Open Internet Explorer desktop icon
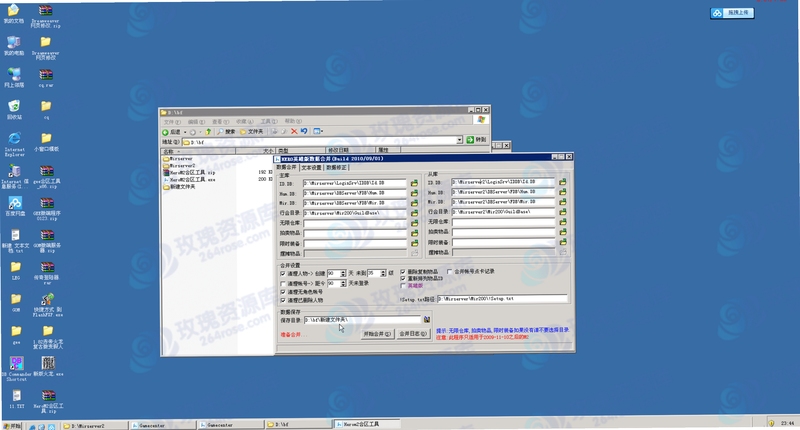This screenshot has height=430, width=800. (14, 144)
